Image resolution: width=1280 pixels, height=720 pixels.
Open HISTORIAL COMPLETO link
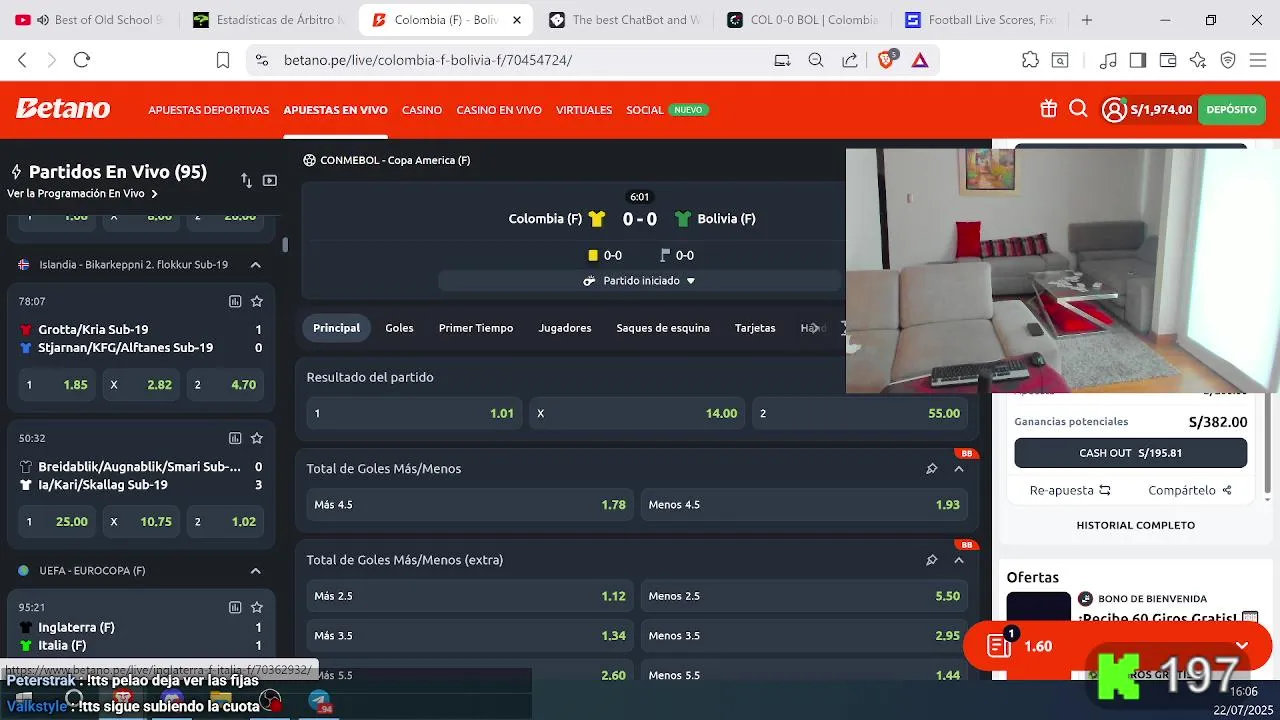click(x=1136, y=525)
